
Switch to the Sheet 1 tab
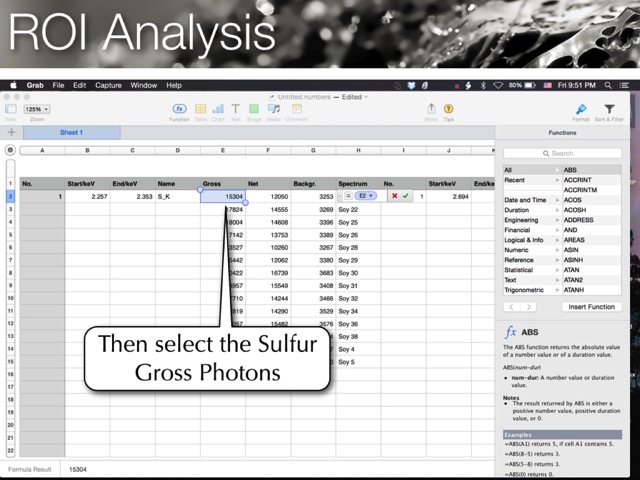point(71,132)
